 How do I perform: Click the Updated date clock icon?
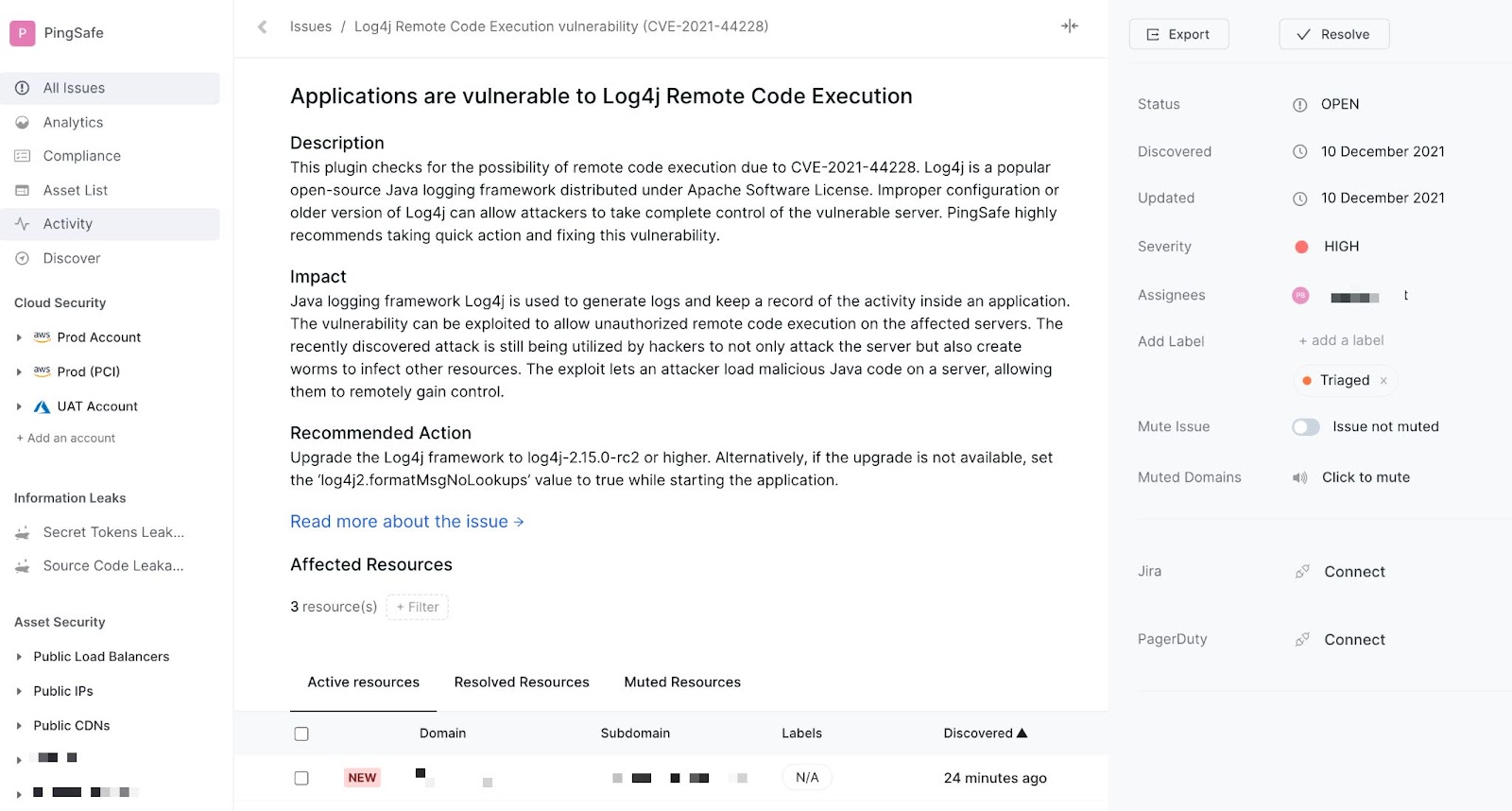1300,198
